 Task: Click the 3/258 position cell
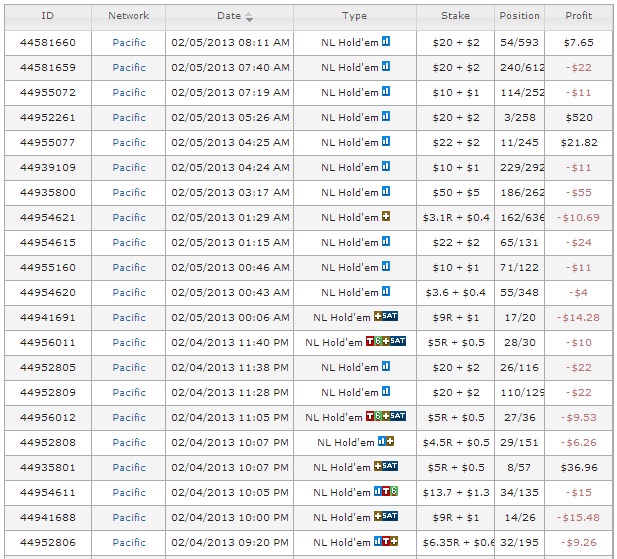[519, 118]
